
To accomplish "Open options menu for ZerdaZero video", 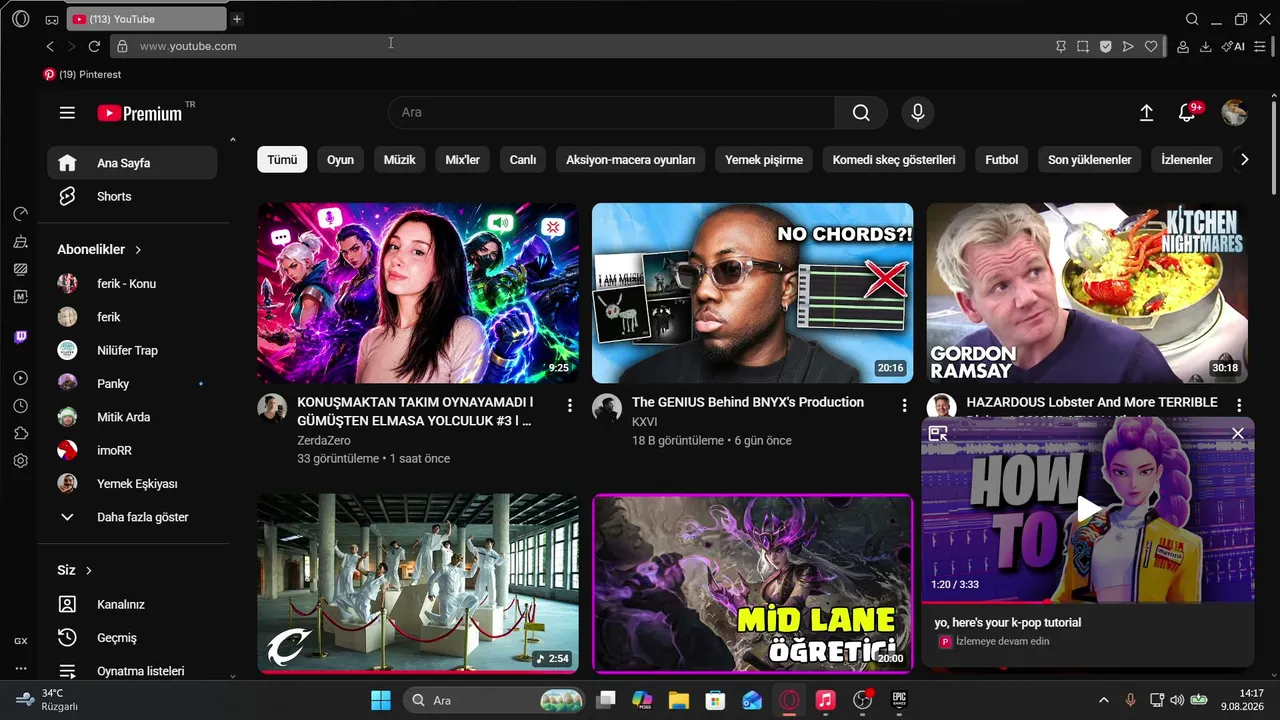I will 570,405.
